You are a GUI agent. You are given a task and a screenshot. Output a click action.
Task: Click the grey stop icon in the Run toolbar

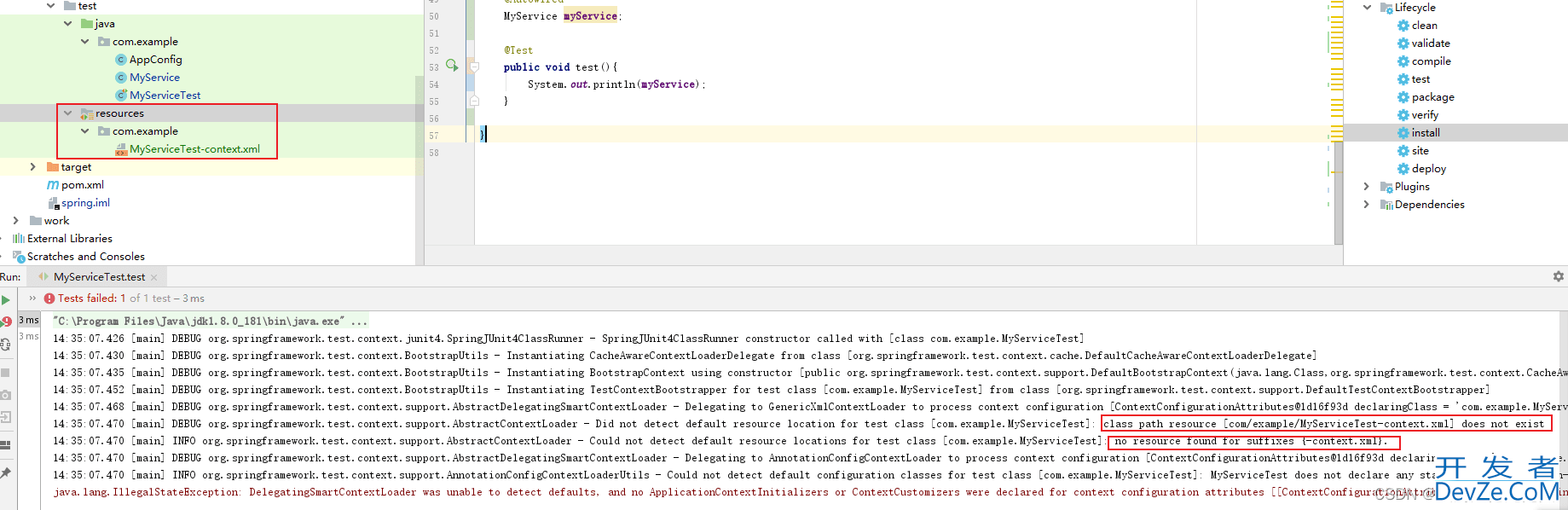tap(5, 373)
